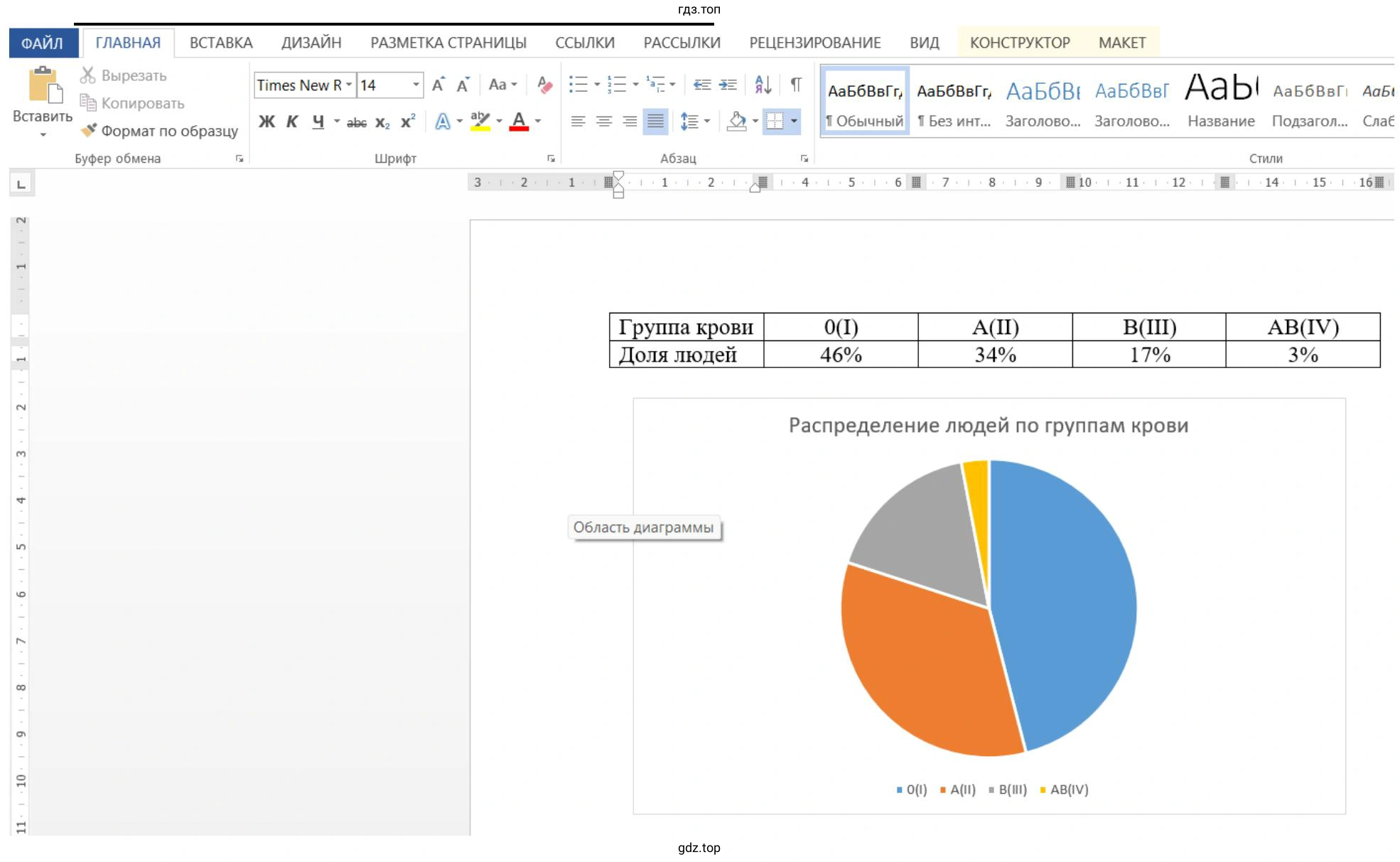The image size is (1400, 862).
Task: Open the bullets style dropdown arrow
Action: (x=597, y=85)
